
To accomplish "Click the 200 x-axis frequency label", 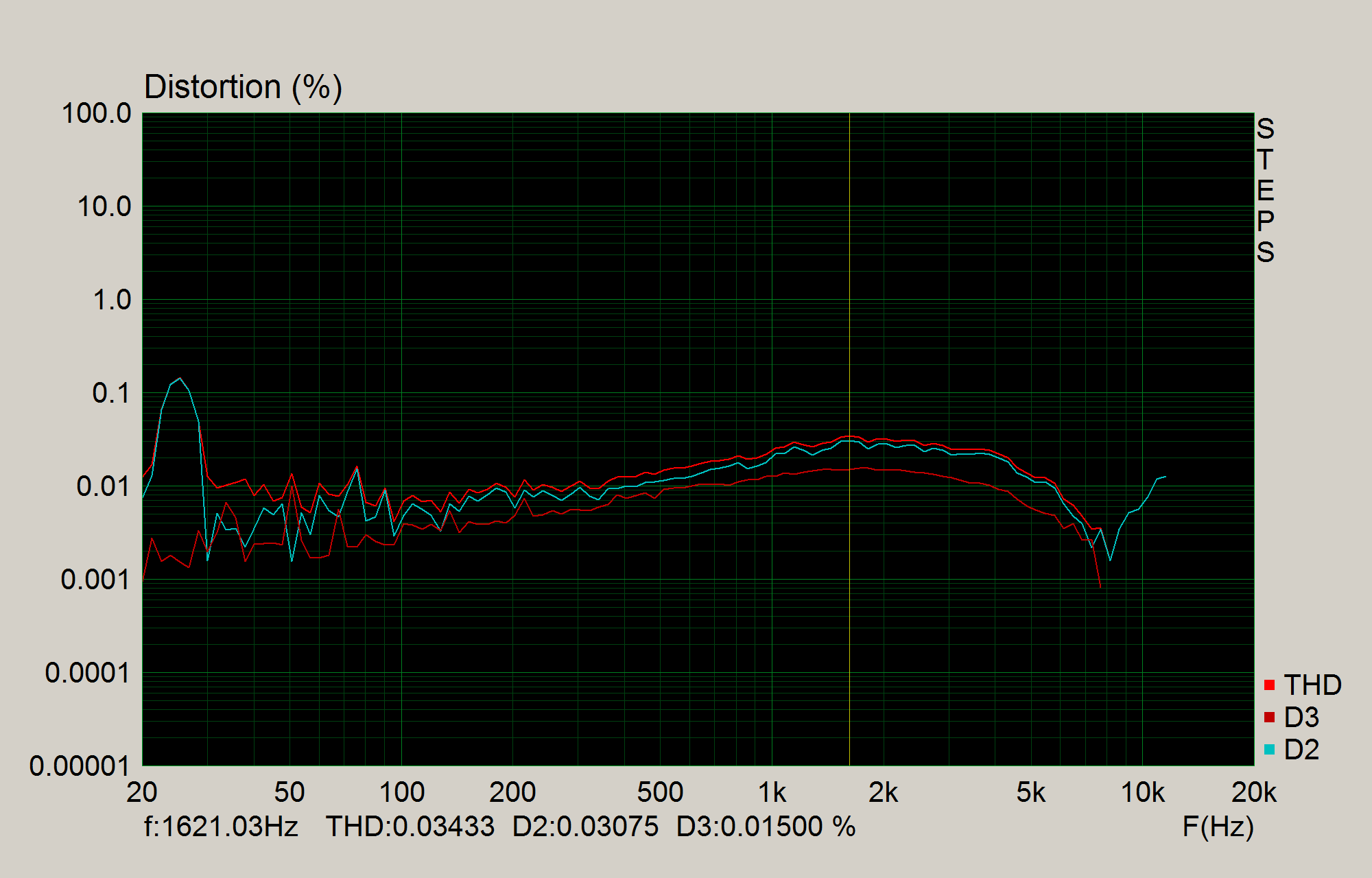I will coord(512,792).
